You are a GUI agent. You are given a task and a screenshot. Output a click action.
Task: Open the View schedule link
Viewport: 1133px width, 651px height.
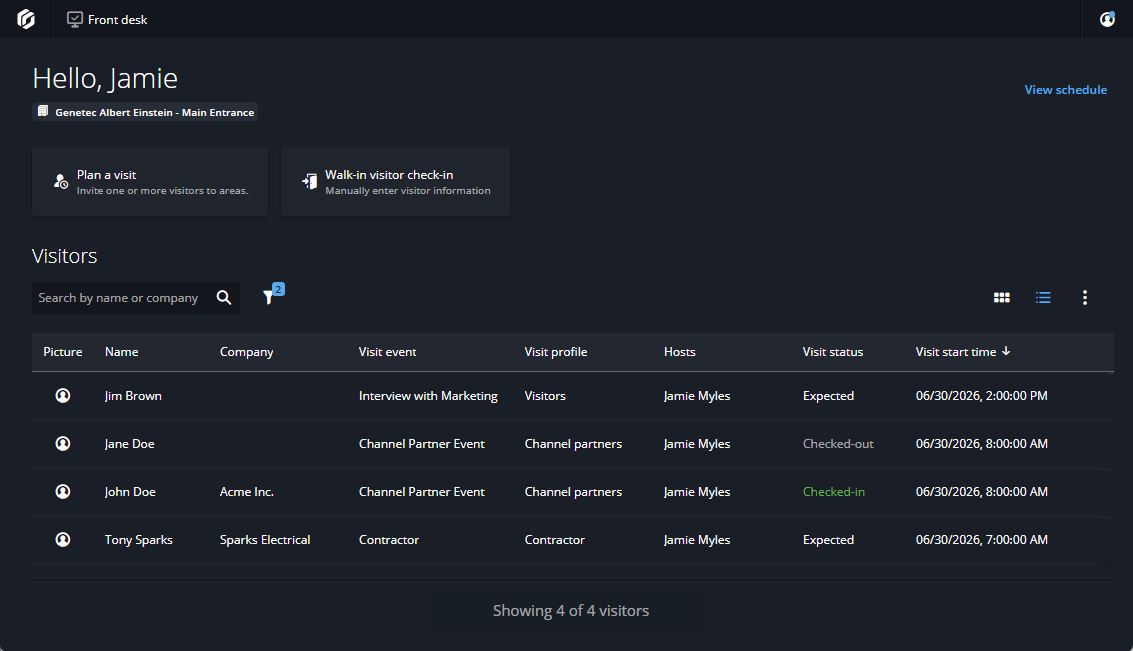coord(1065,90)
